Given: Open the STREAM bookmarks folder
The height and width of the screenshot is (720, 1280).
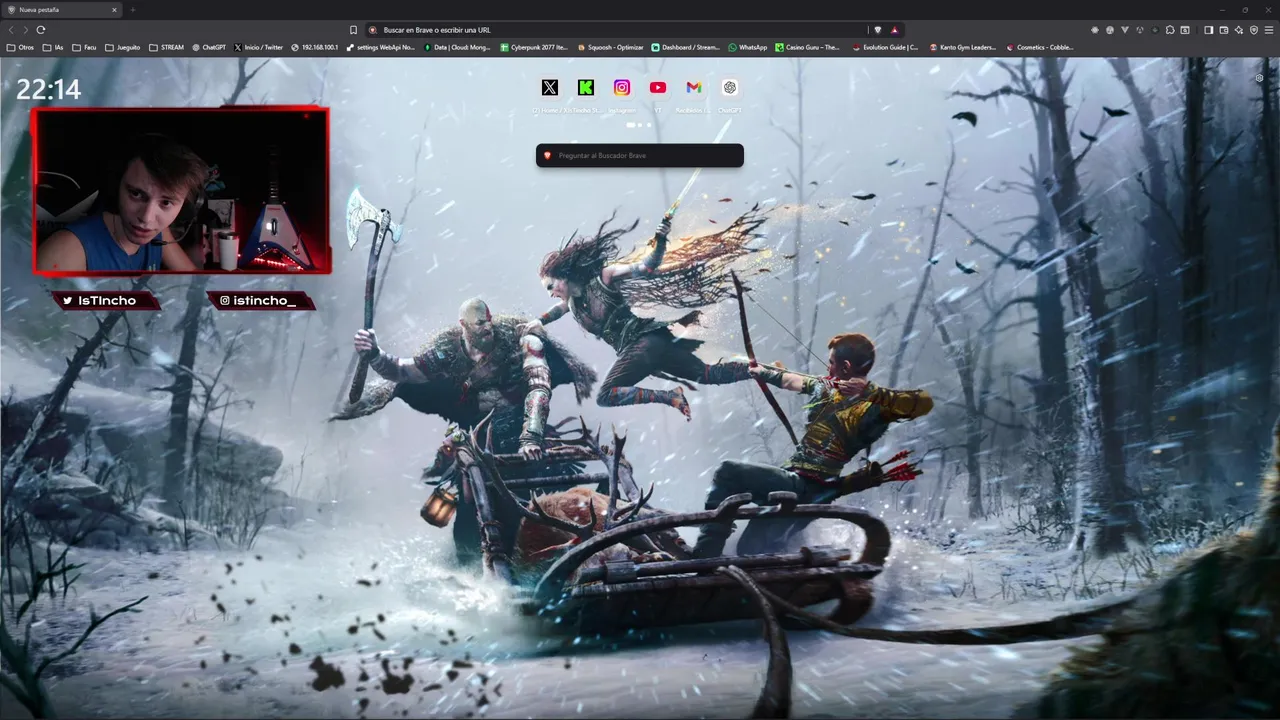Looking at the screenshot, I should coord(167,47).
